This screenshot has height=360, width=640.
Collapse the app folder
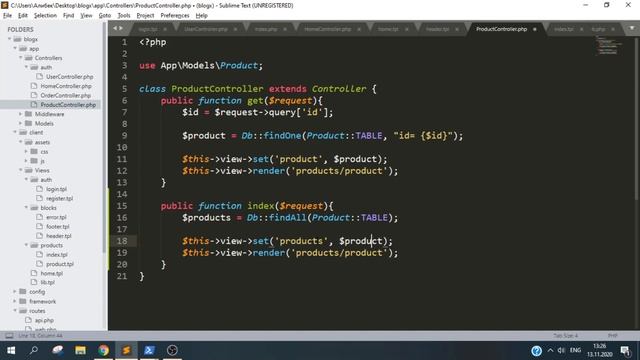pyautogui.click(x=15, y=49)
